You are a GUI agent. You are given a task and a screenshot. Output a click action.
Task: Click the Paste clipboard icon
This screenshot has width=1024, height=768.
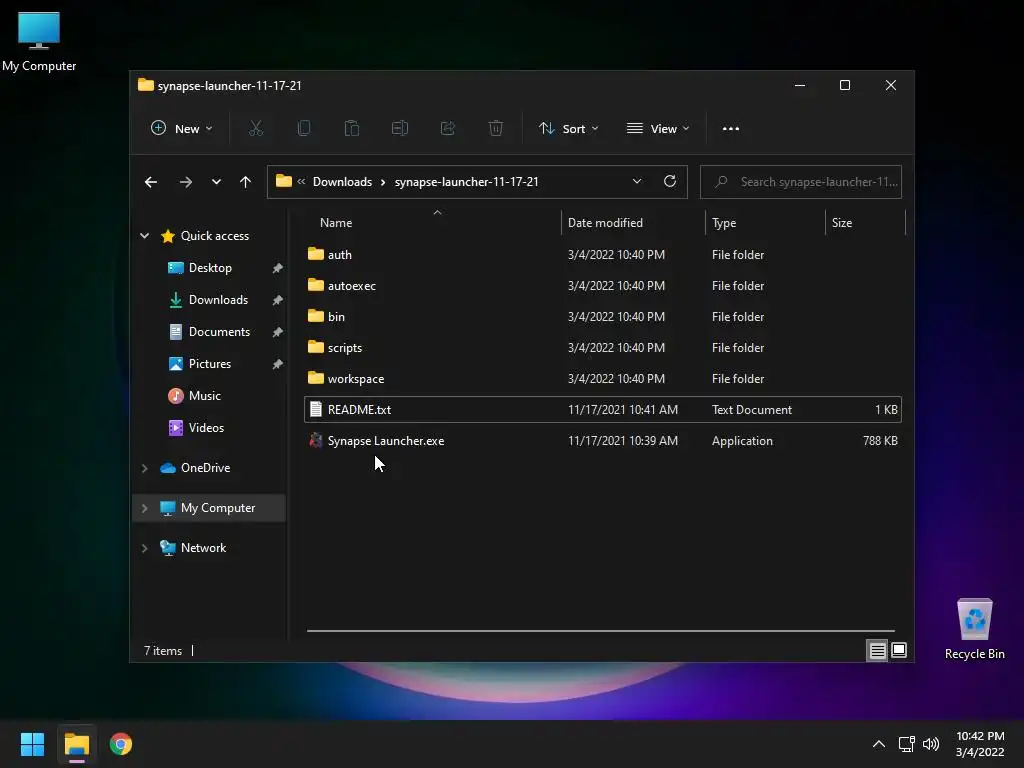tap(352, 128)
